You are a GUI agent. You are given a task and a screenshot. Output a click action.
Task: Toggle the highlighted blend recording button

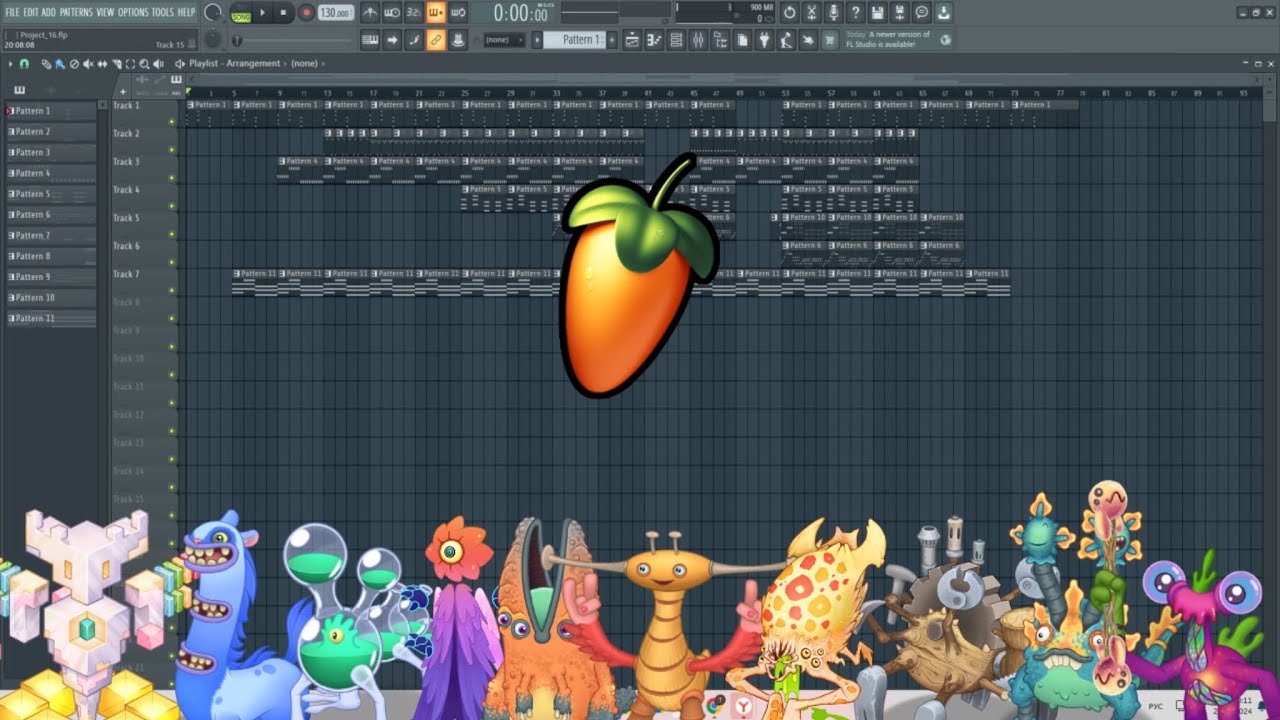(436, 12)
